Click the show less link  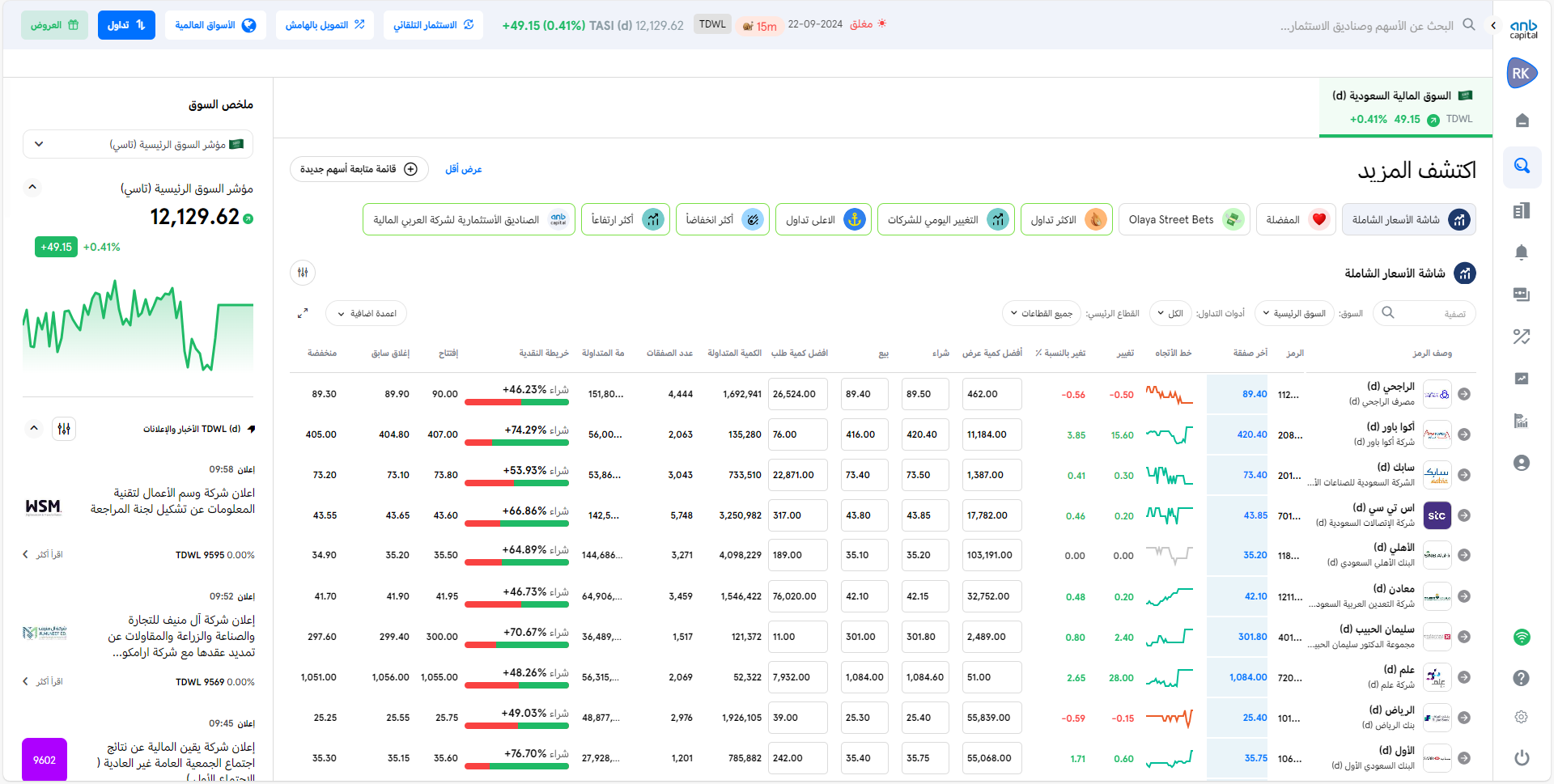(x=463, y=169)
